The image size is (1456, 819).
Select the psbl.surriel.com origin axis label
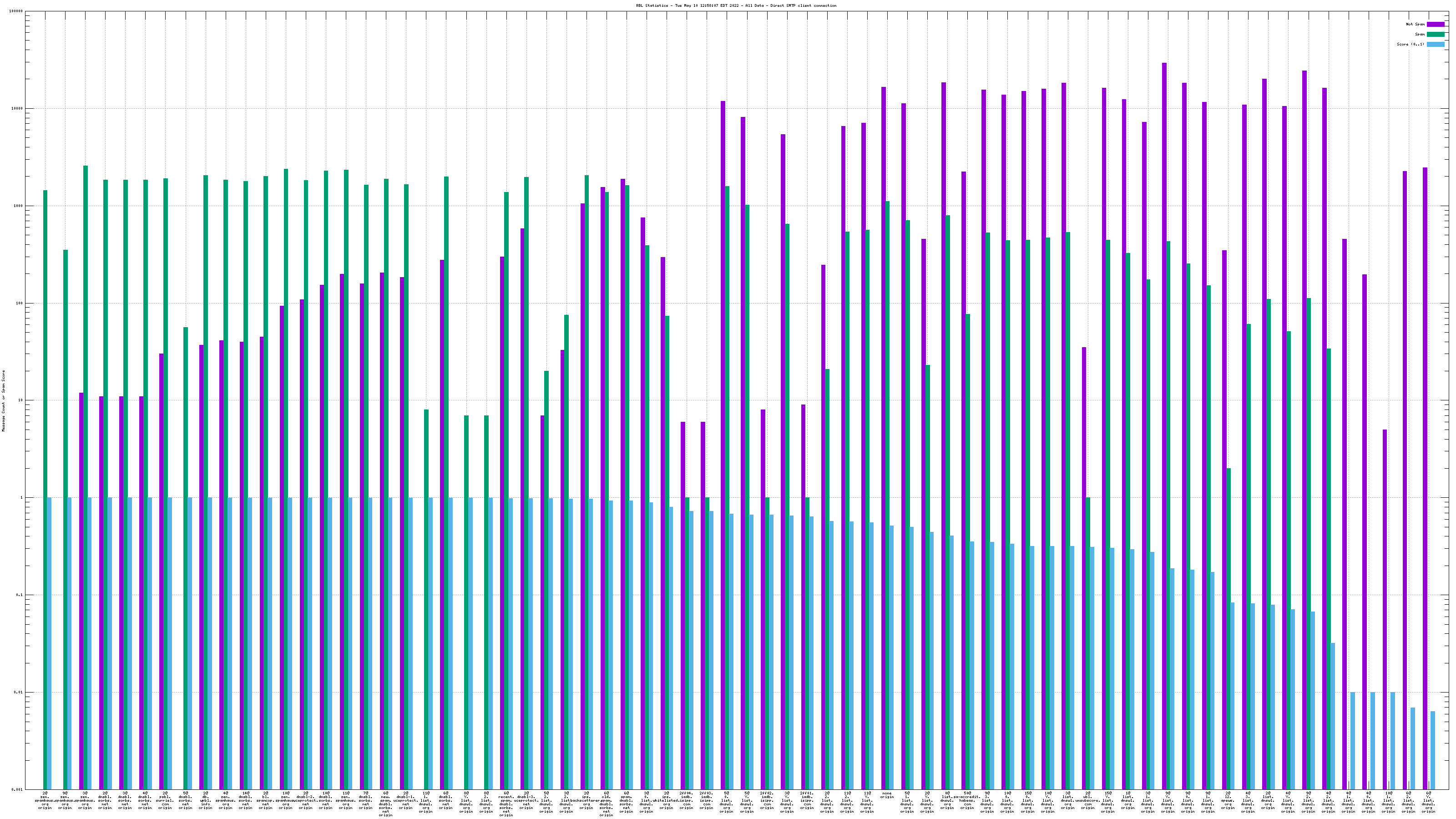pyautogui.click(x=165, y=800)
